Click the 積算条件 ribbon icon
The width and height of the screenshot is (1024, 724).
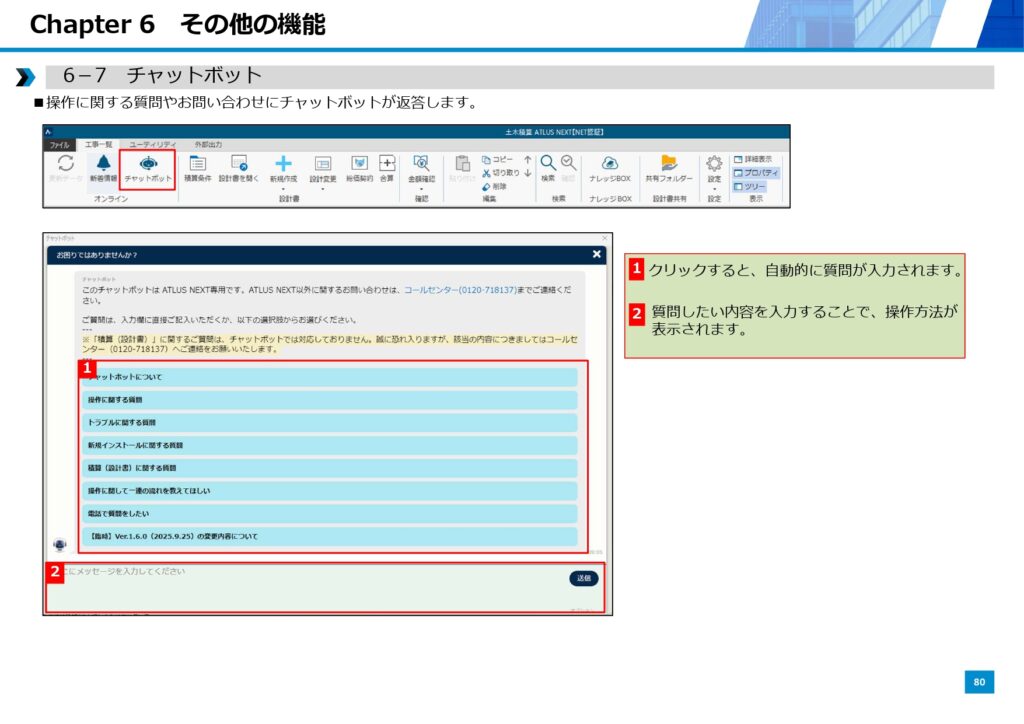[197, 166]
